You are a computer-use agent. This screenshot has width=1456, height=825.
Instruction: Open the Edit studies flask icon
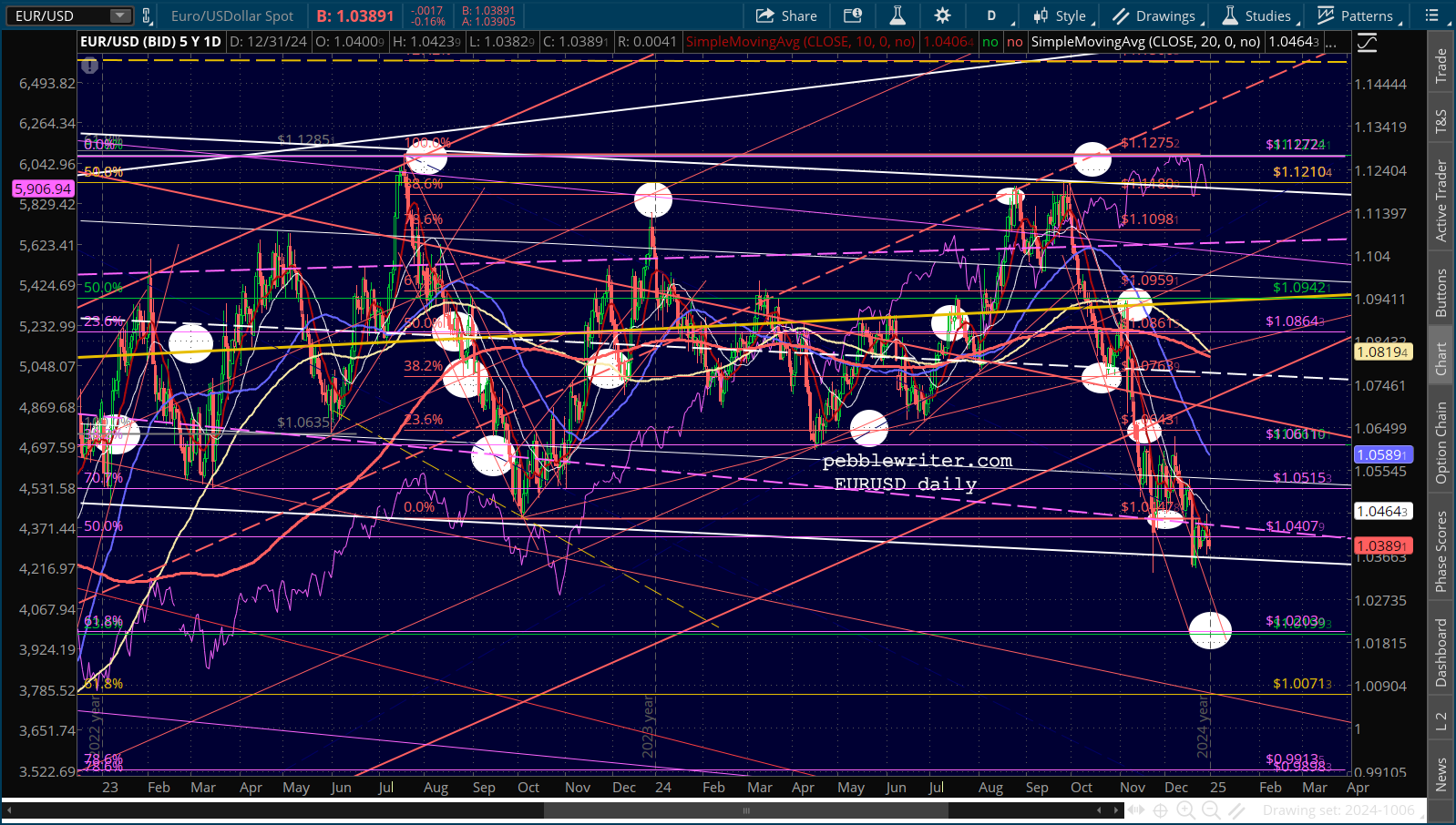[x=897, y=15]
